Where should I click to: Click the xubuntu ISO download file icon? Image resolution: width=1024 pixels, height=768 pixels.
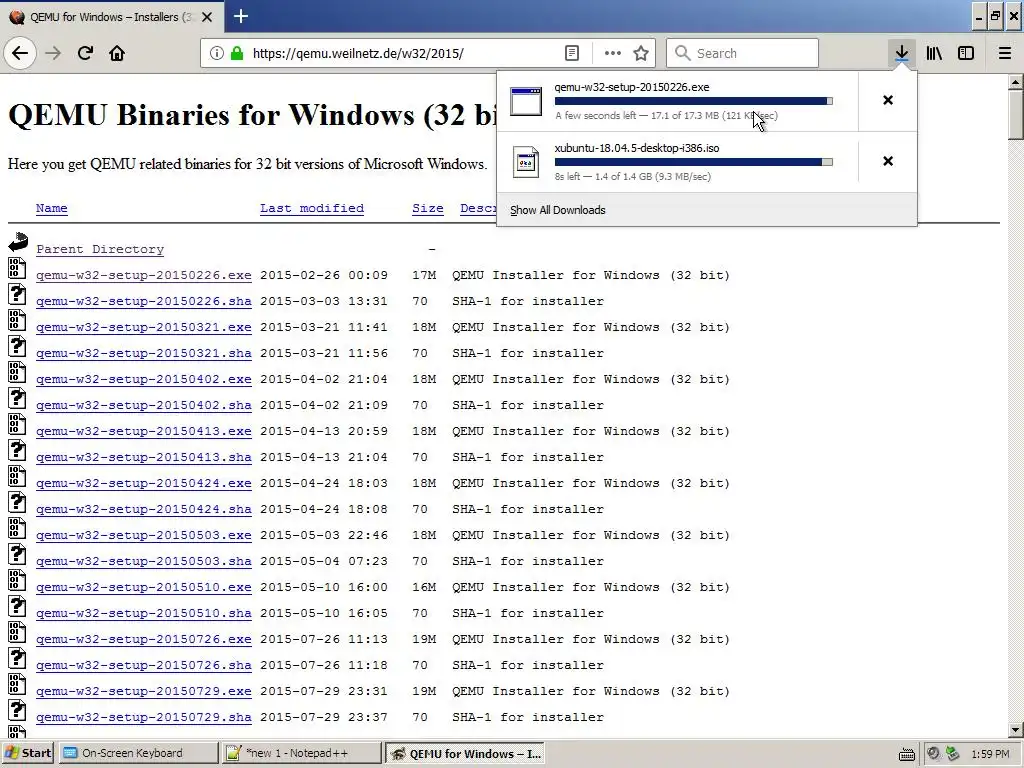point(526,162)
